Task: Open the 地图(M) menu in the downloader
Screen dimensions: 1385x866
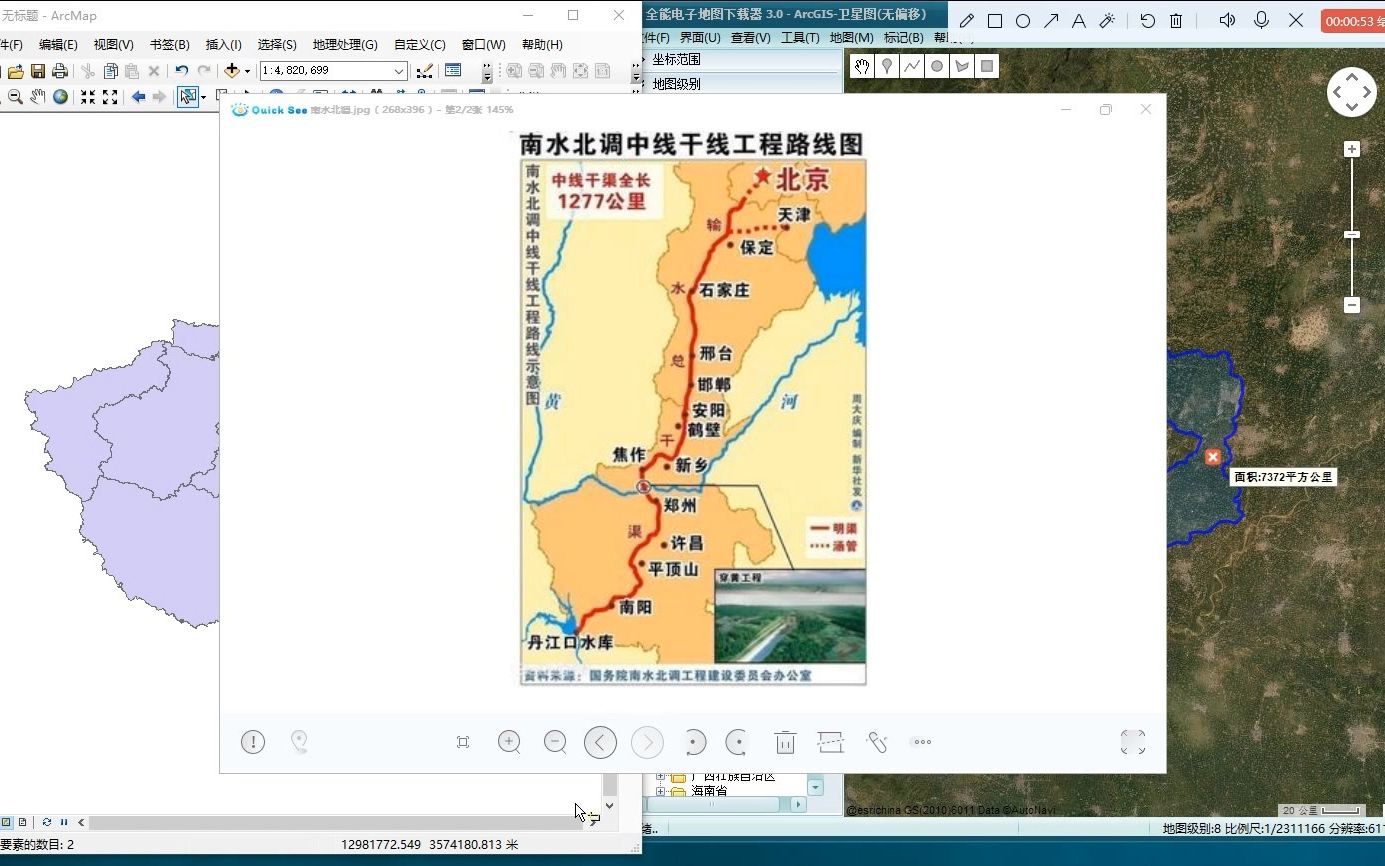Action: 851,37
